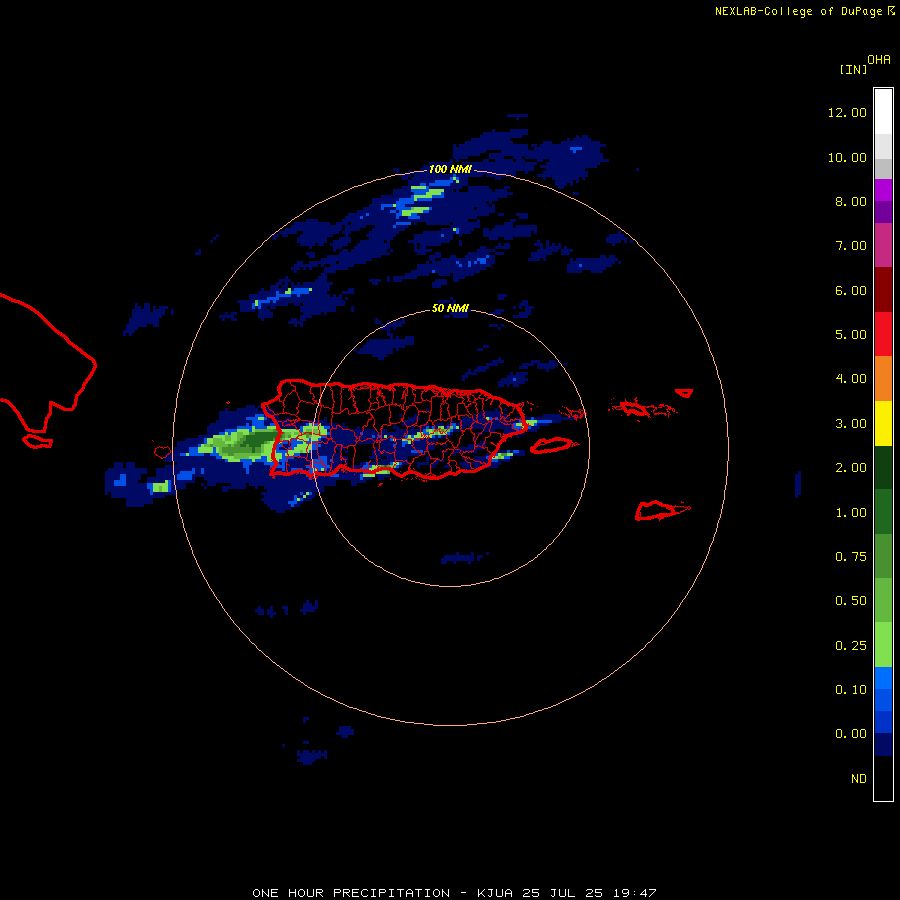
Task: Click the One Hour Precipitation KJUA title text
Action: coord(454,893)
